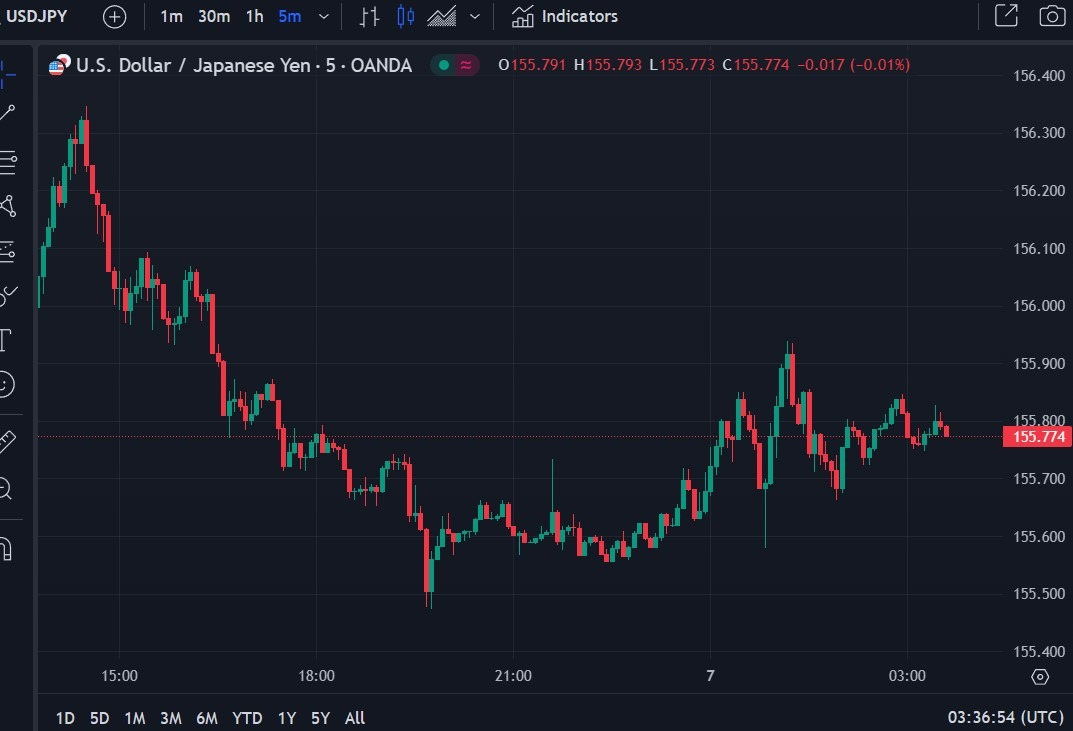This screenshot has width=1073, height=731.
Task: Select the Text tool in the sidebar
Action: 6,340
